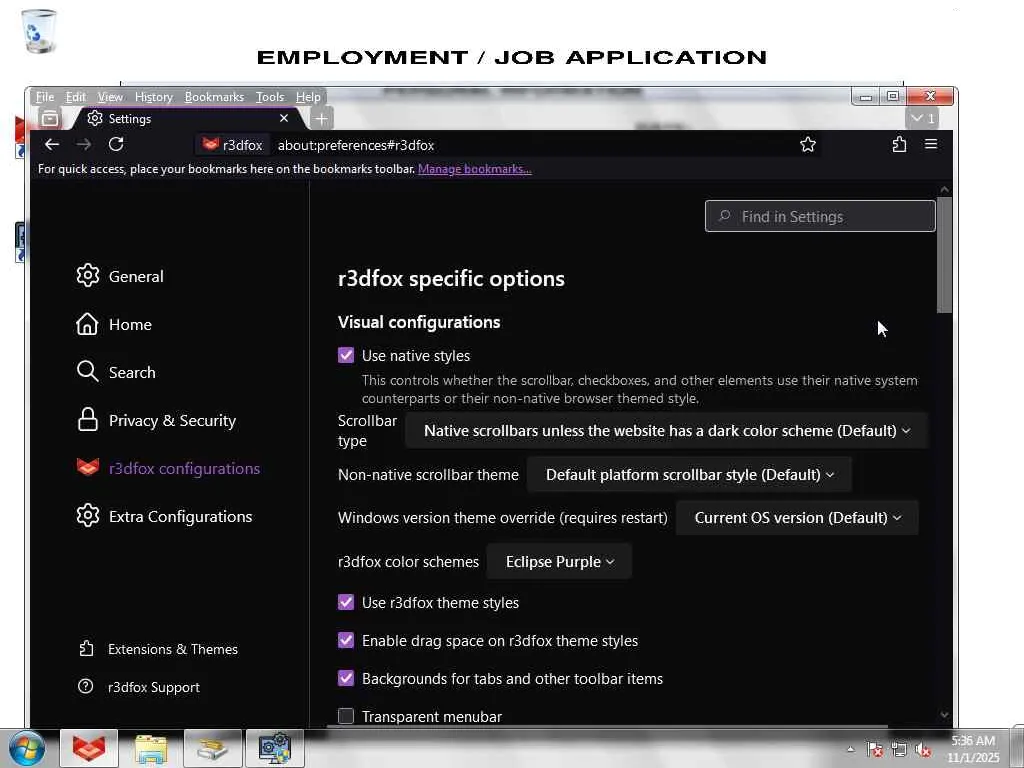Click the muted volume tray icon
This screenshot has width=1024, height=768.
tap(923, 749)
